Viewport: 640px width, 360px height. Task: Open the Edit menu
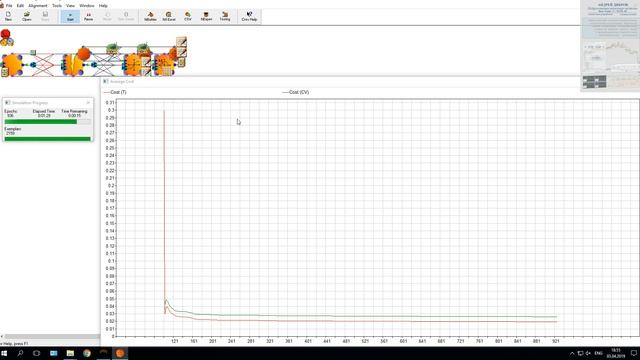tap(20, 6)
